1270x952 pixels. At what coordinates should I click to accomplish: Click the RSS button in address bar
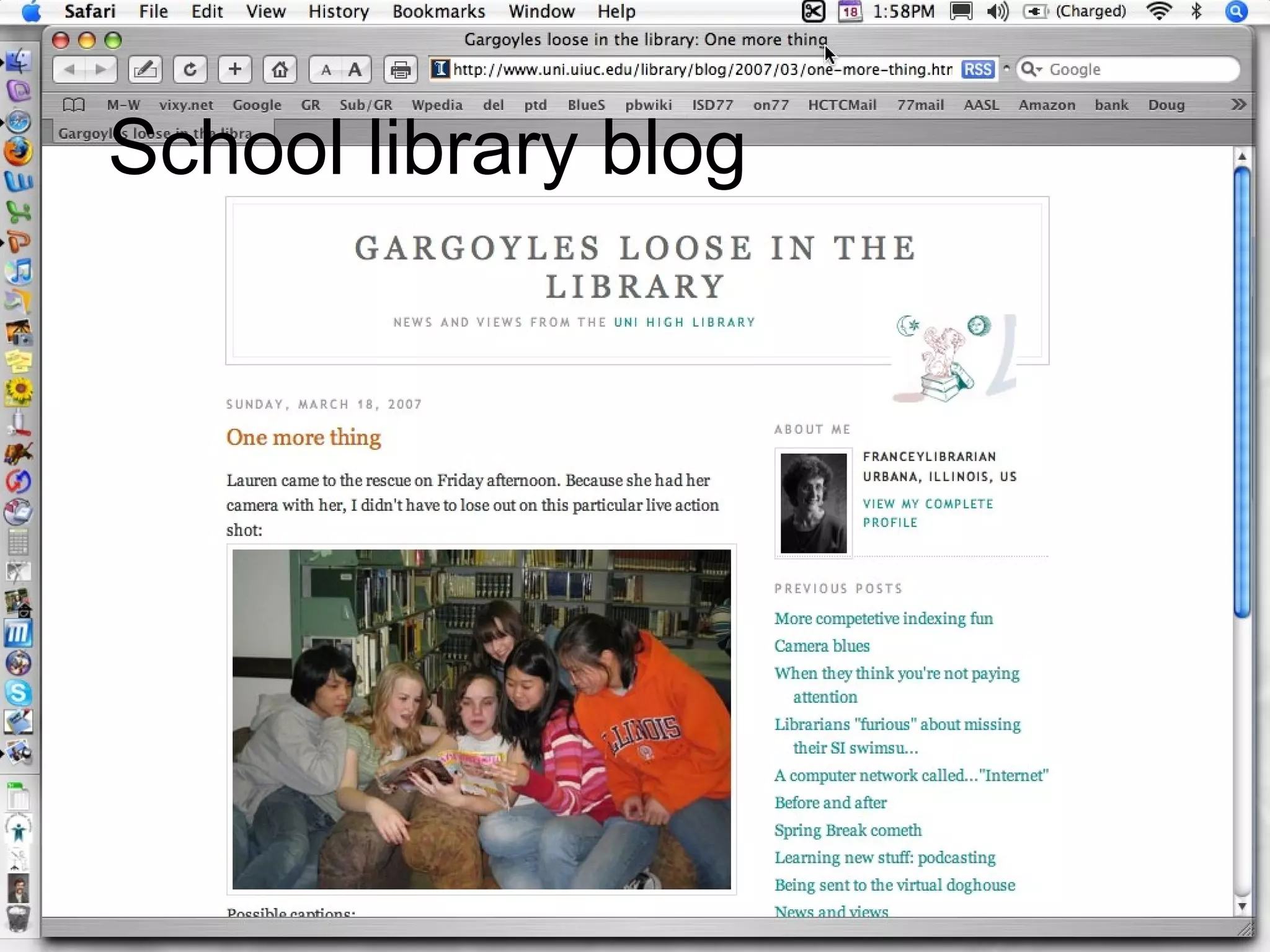977,69
